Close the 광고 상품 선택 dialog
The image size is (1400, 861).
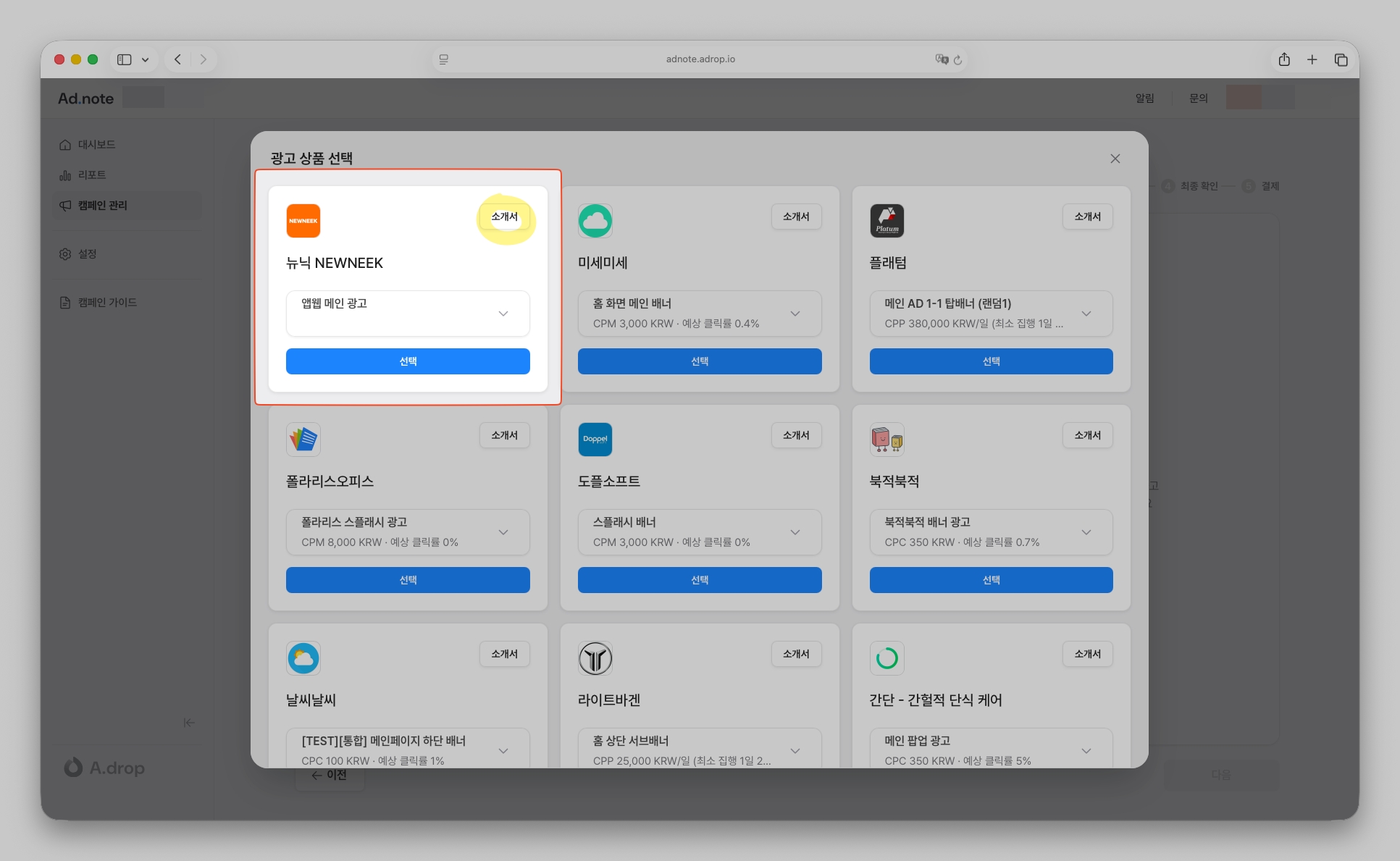[1115, 159]
